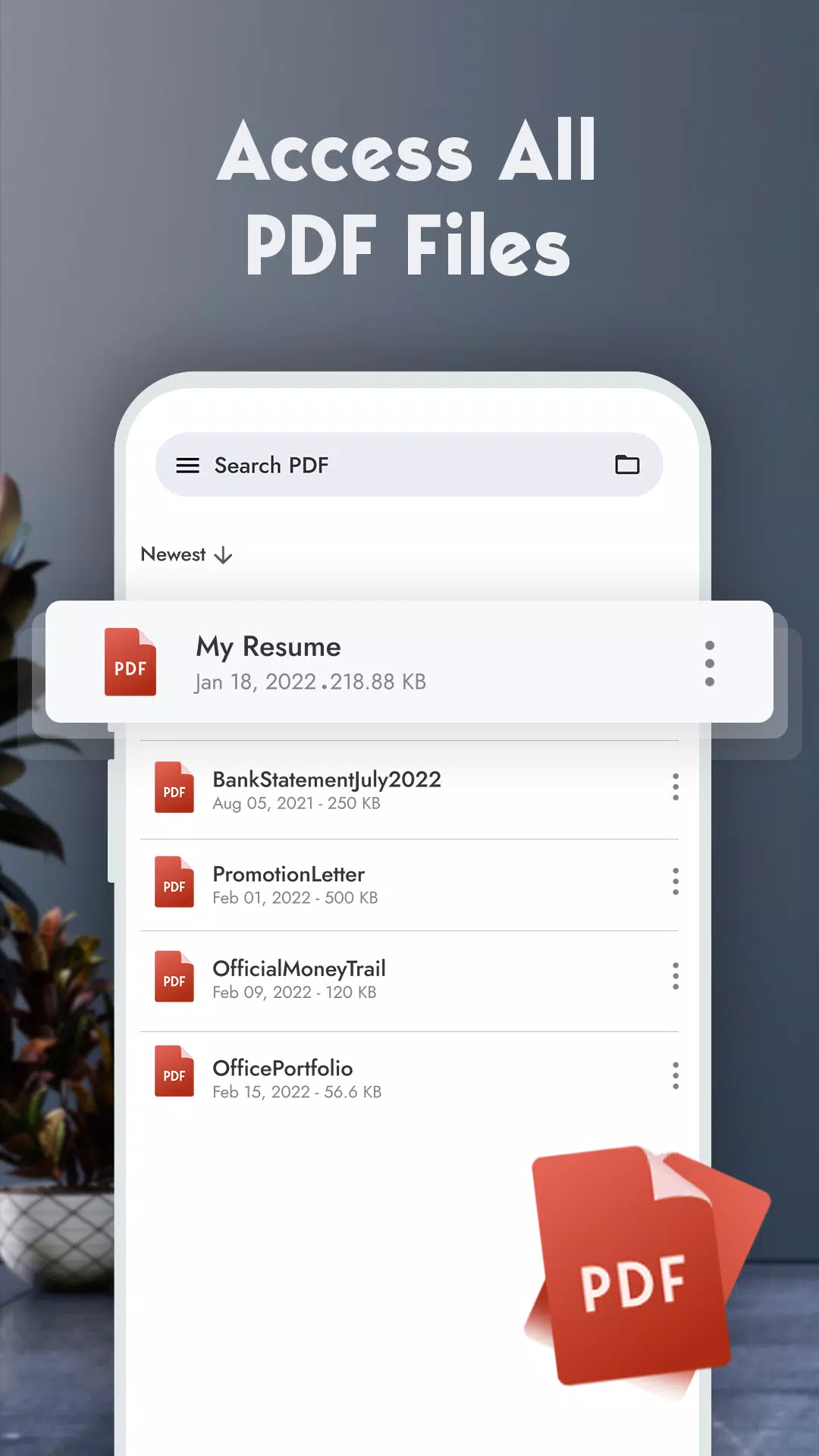Open BankStatementJuly2022 more options menu
The height and width of the screenshot is (1456, 819).
pos(676,787)
